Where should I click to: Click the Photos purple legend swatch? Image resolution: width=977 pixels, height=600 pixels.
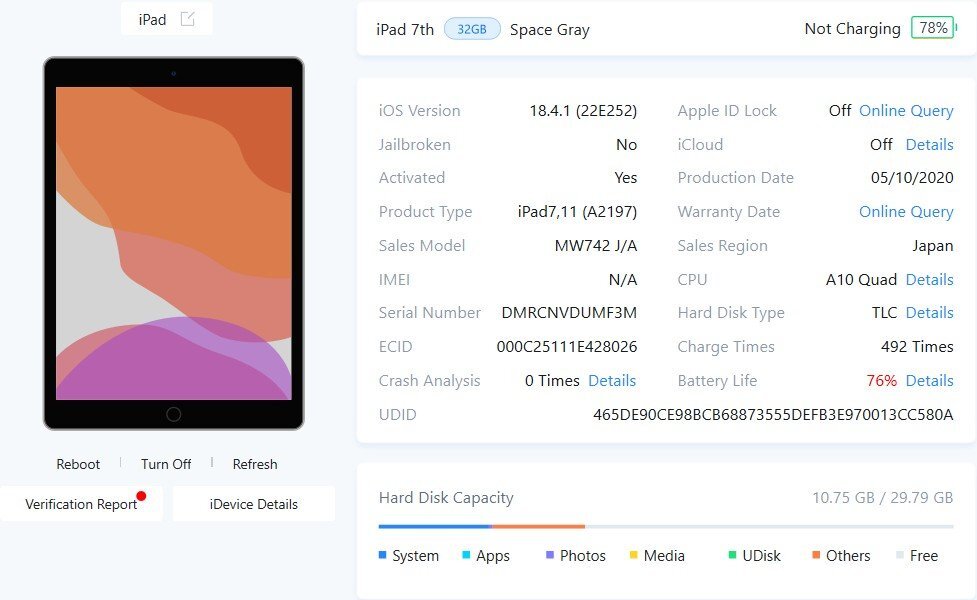pyautogui.click(x=550, y=555)
